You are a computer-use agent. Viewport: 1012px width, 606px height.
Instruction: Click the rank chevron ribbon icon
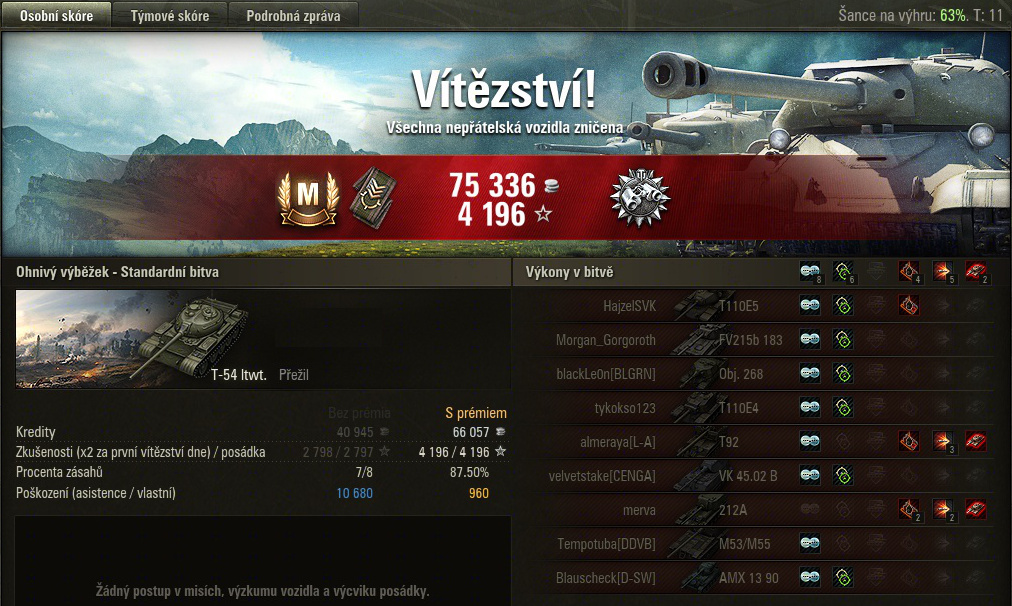[373, 197]
